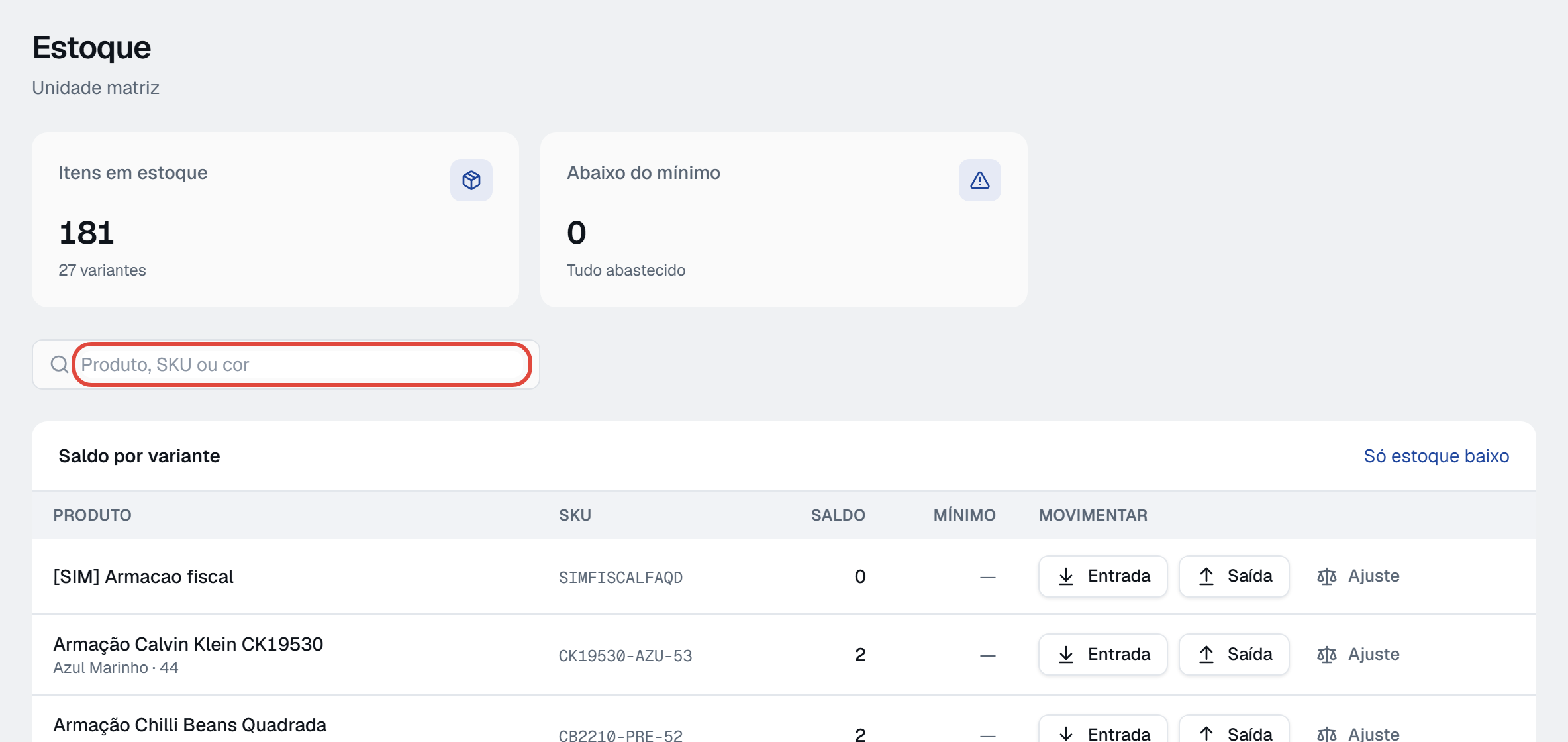This screenshot has width=1568, height=742.
Task: Click the SALDO column header
Action: point(838,515)
